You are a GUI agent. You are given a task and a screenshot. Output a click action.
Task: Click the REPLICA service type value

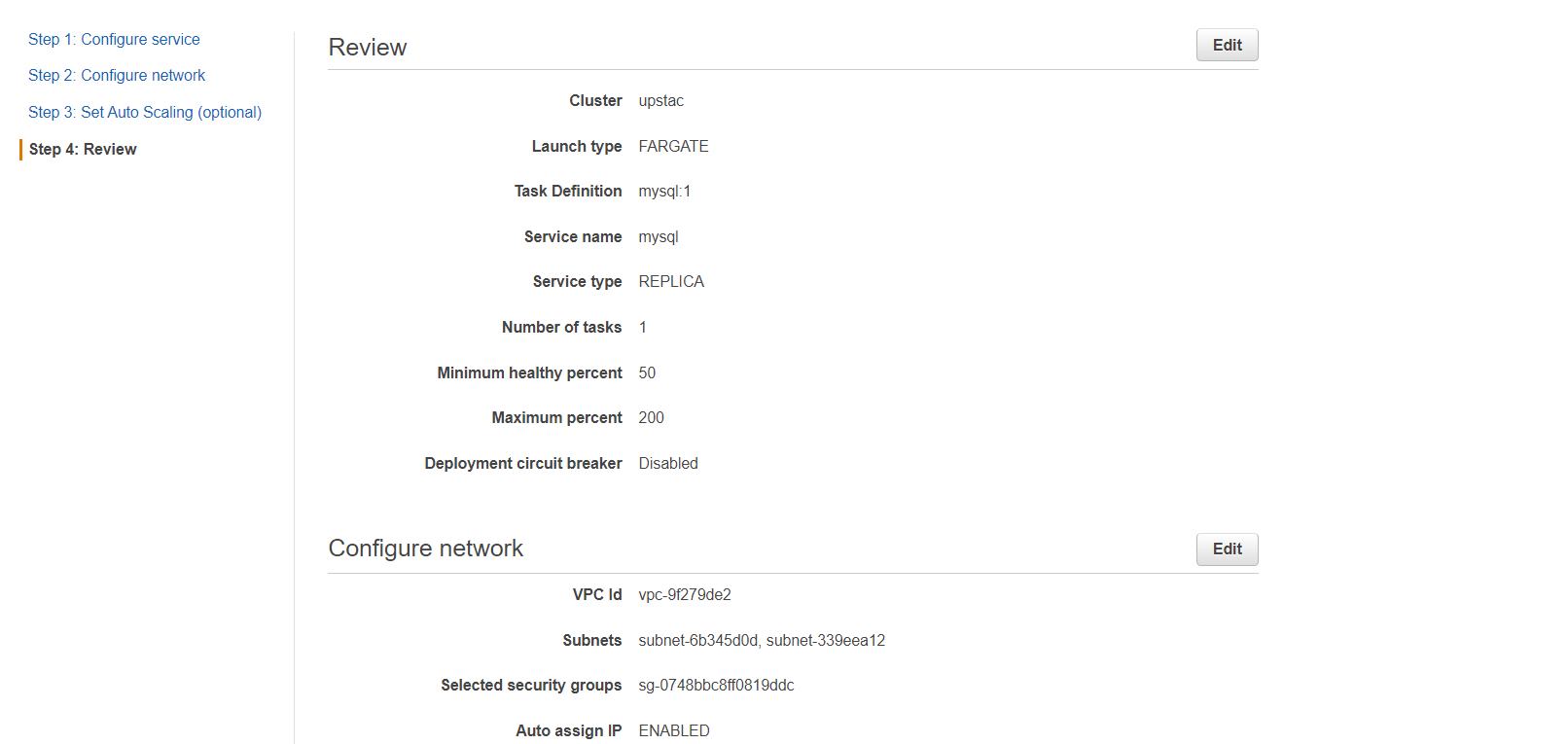pyautogui.click(x=671, y=281)
